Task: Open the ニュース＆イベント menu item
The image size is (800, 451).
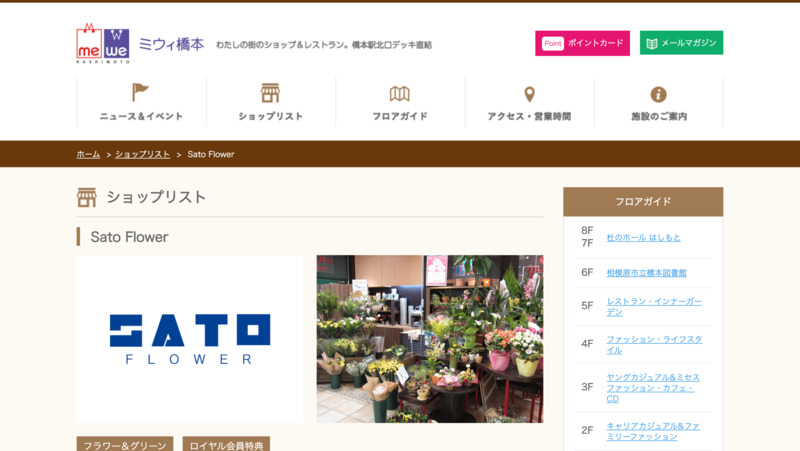Action: (x=141, y=116)
